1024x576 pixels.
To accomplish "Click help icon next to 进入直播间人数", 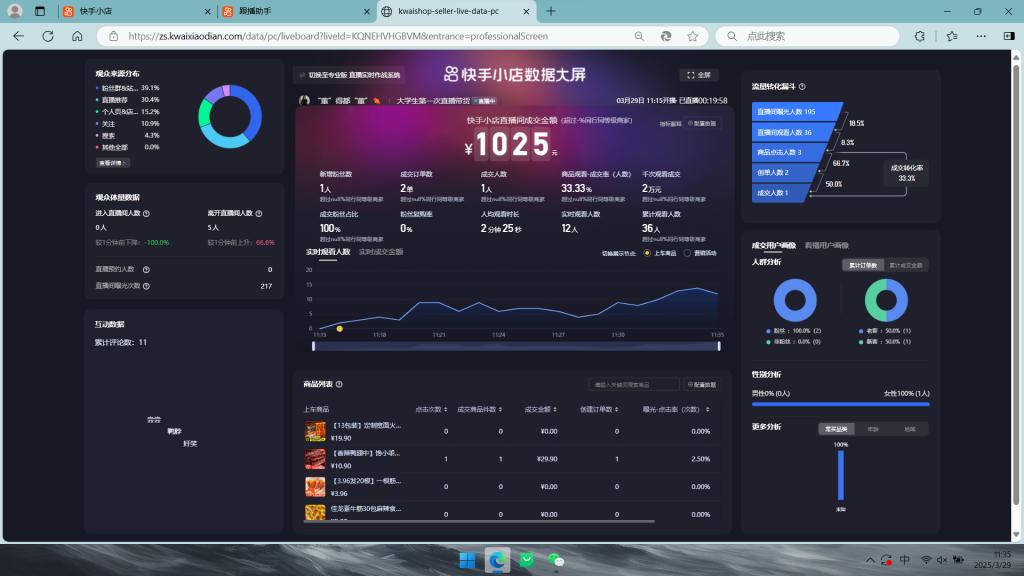I will [x=147, y=213].
